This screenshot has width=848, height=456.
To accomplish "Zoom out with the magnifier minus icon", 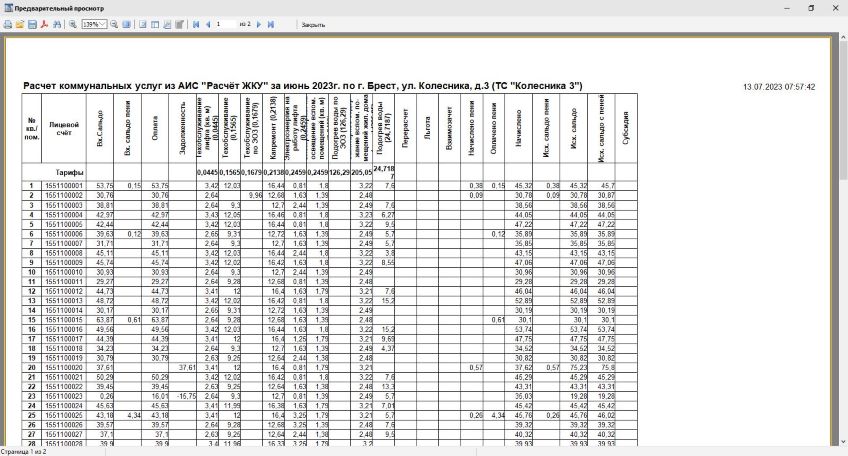I will 115,23.
